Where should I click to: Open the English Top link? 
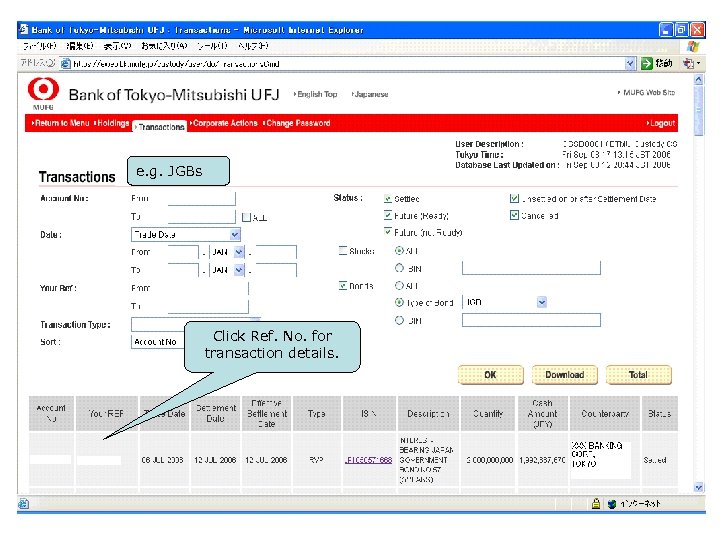tap(315, 94)
